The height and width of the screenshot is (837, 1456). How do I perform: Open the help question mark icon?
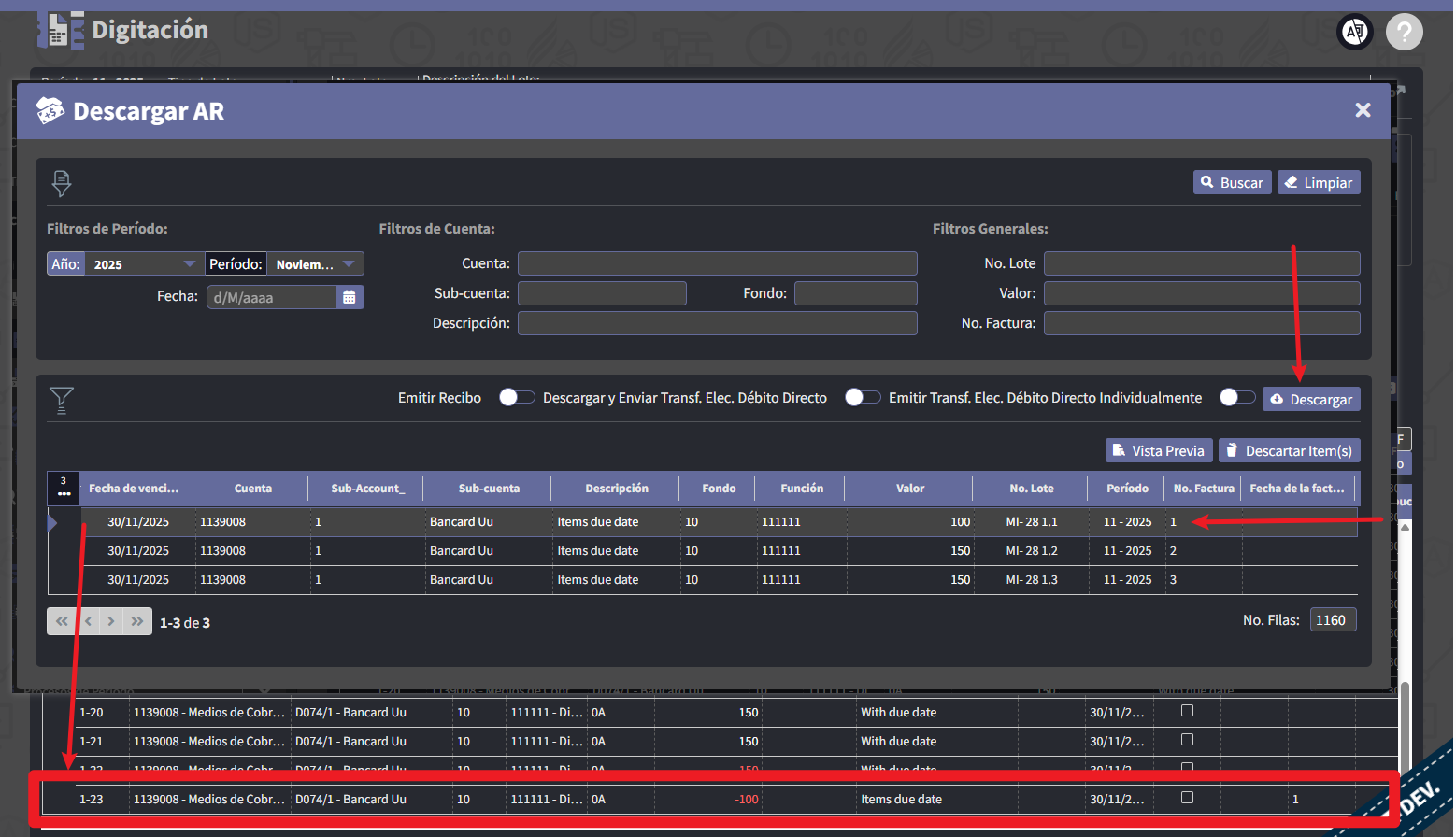point(1403,32)
